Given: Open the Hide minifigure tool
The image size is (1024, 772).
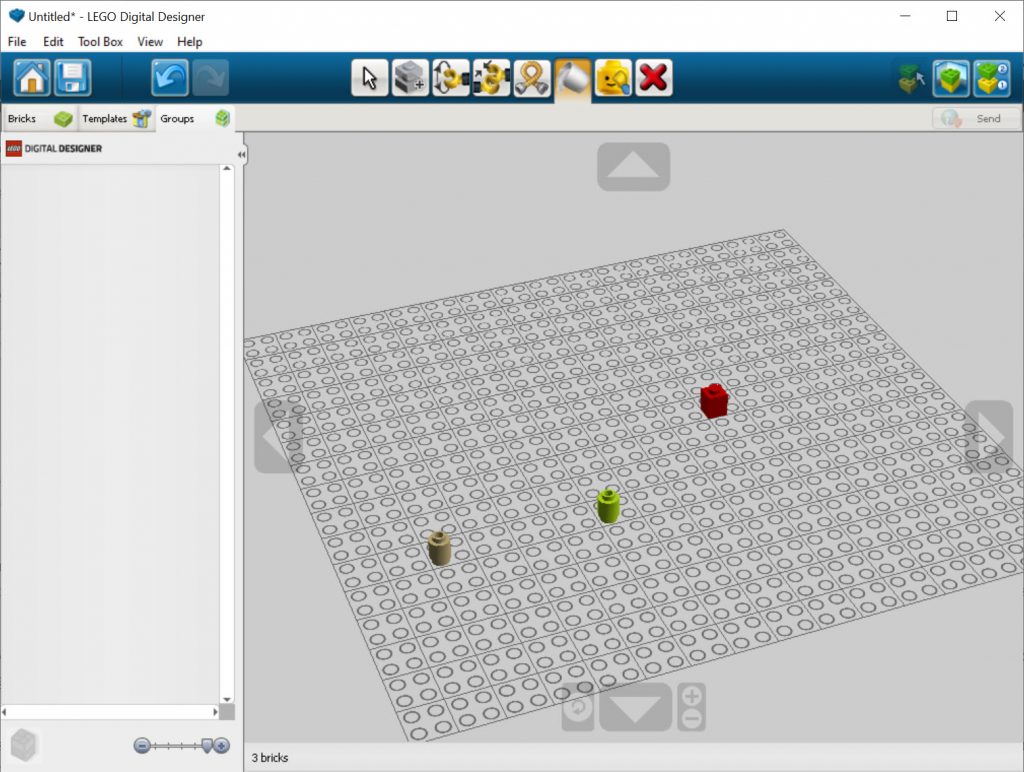Looking at the screenshot, I should (x=613, y=78).
